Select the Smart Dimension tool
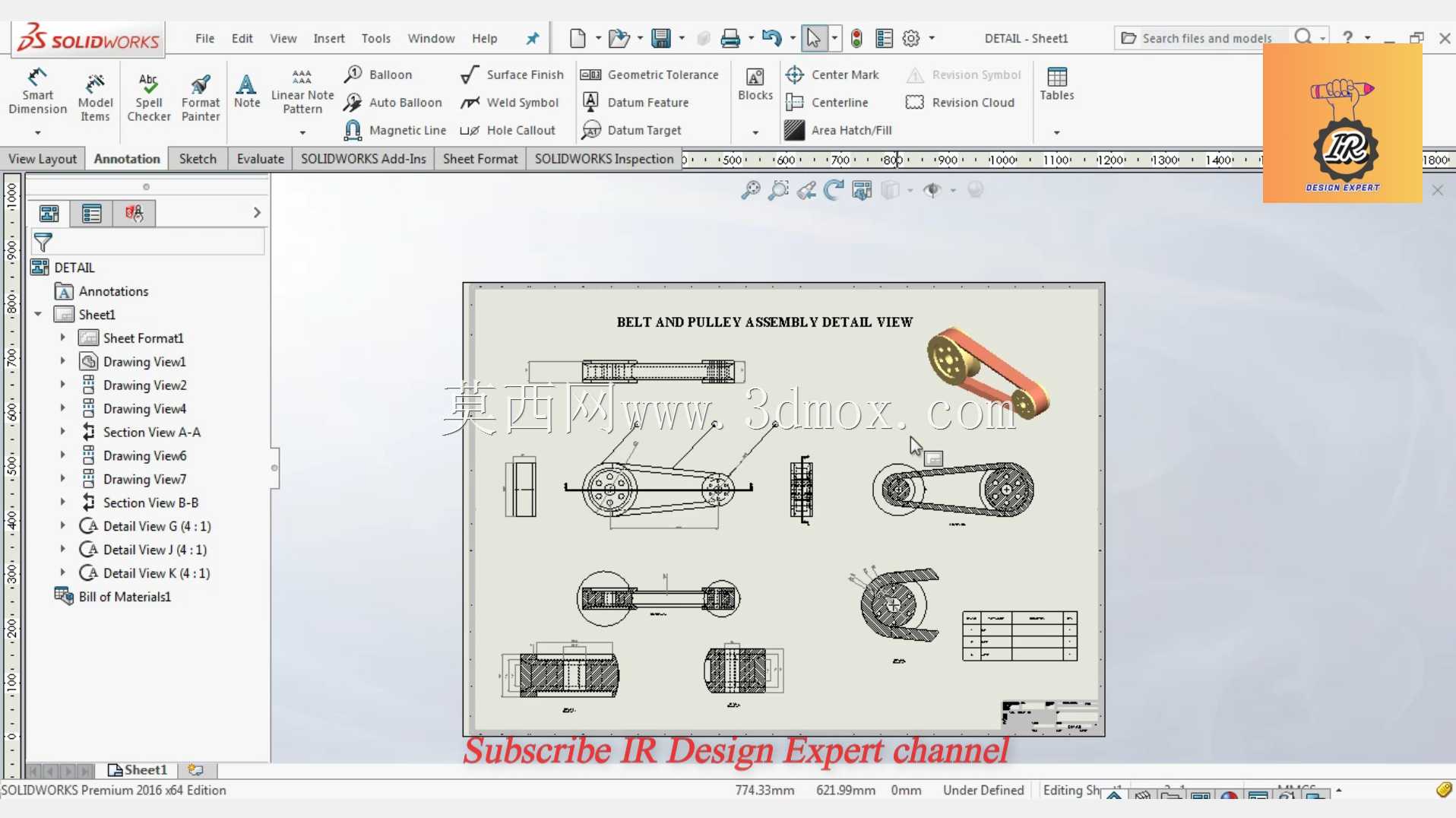Viewport: 1456px width, 818px height. [37, 92]
